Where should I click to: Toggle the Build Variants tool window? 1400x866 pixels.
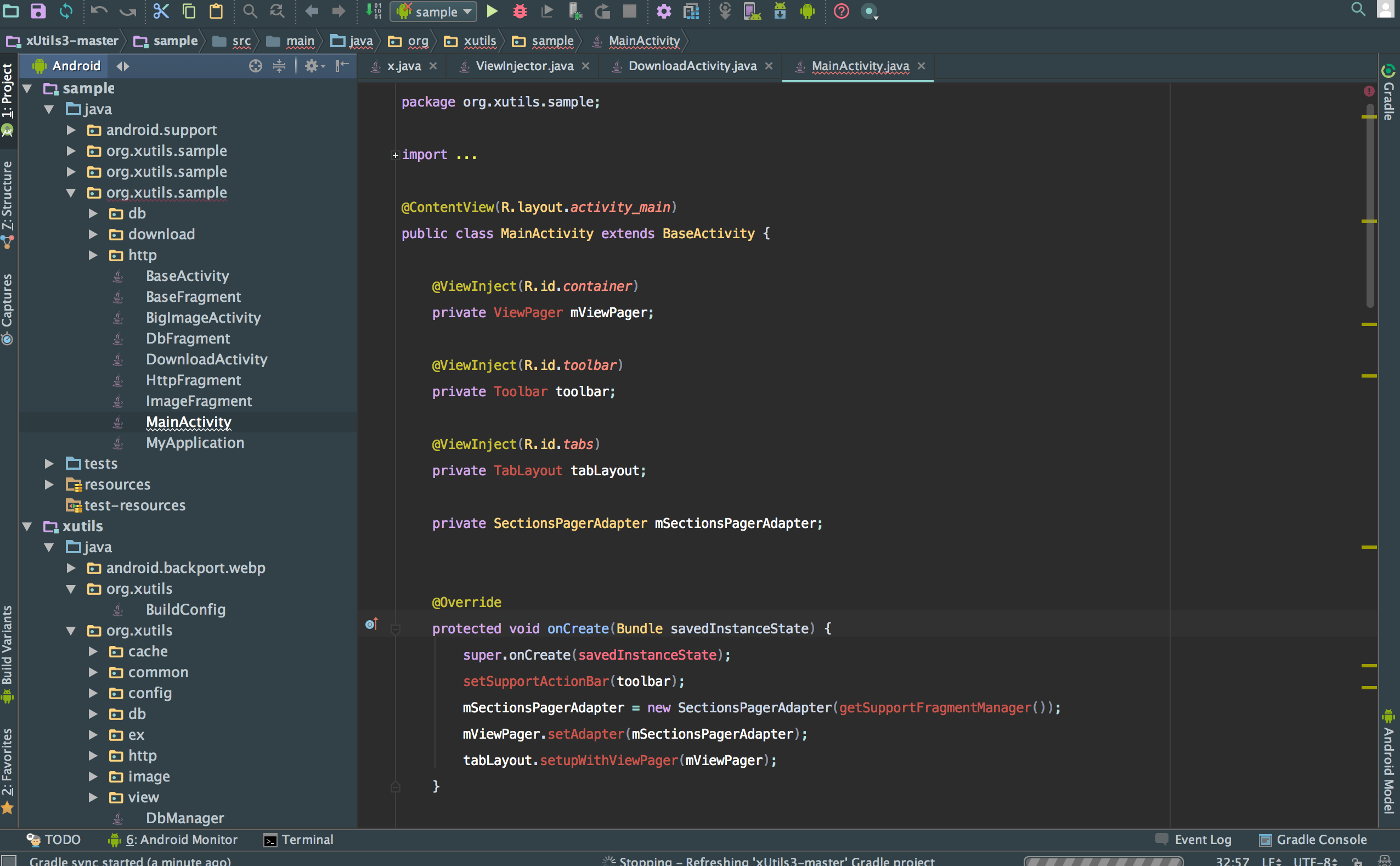pyautogui.click(x=8, y=654)
